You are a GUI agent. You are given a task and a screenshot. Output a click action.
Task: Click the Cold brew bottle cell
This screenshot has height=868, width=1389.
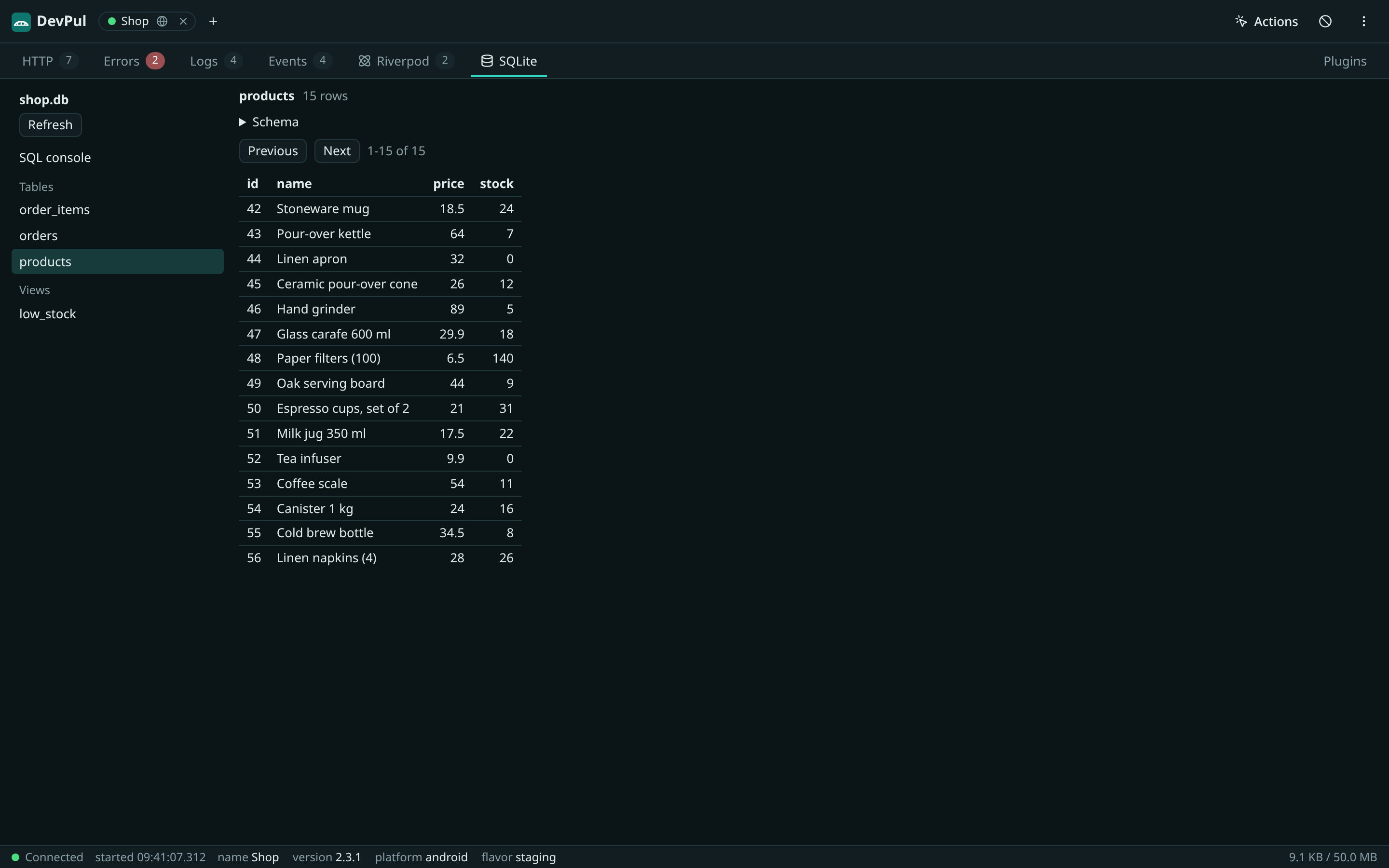[x=325, y=533]
